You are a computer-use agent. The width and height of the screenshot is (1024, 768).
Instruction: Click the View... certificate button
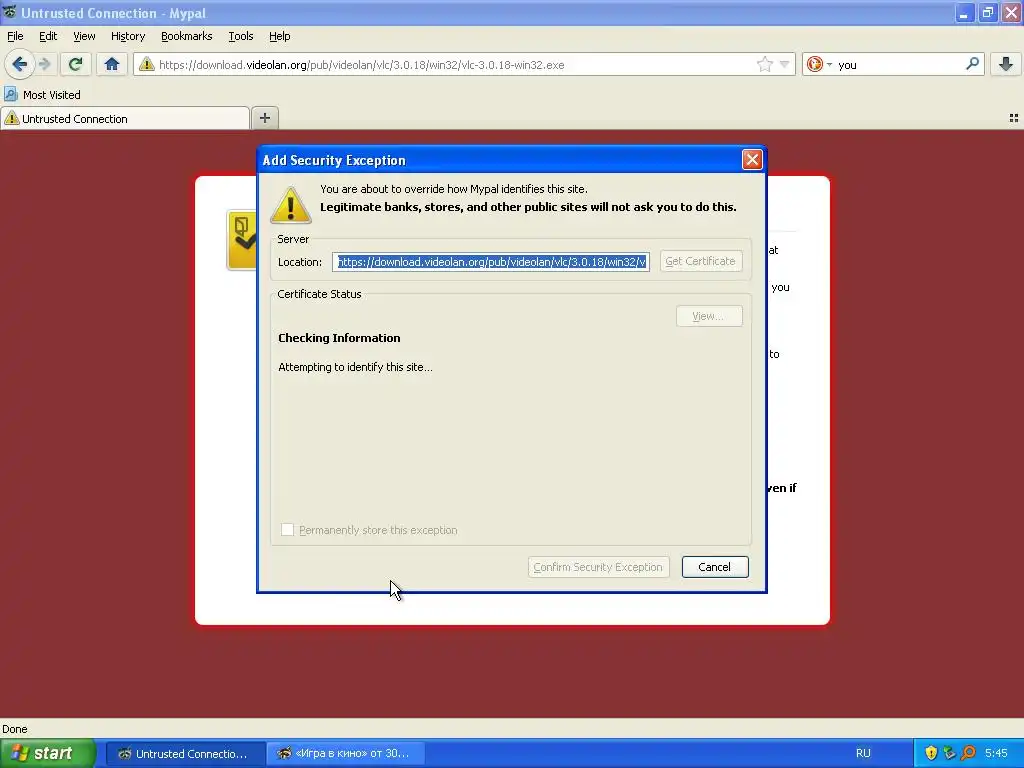point(709,316)
